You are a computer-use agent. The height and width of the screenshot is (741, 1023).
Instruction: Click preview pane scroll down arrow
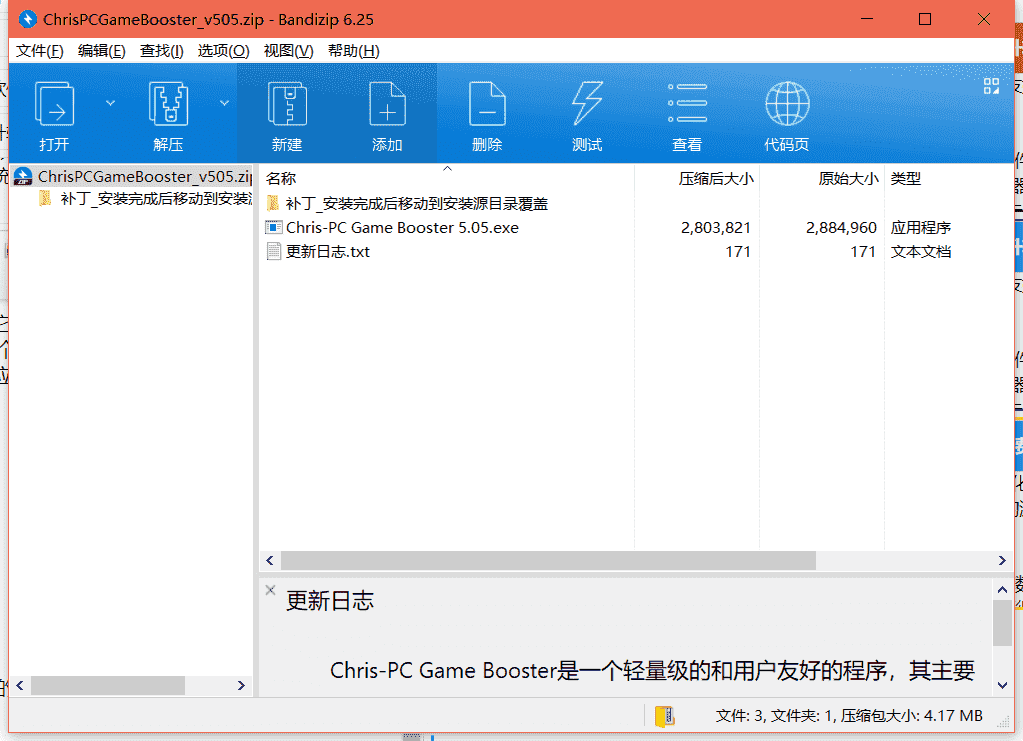(x=1002, y=686)
